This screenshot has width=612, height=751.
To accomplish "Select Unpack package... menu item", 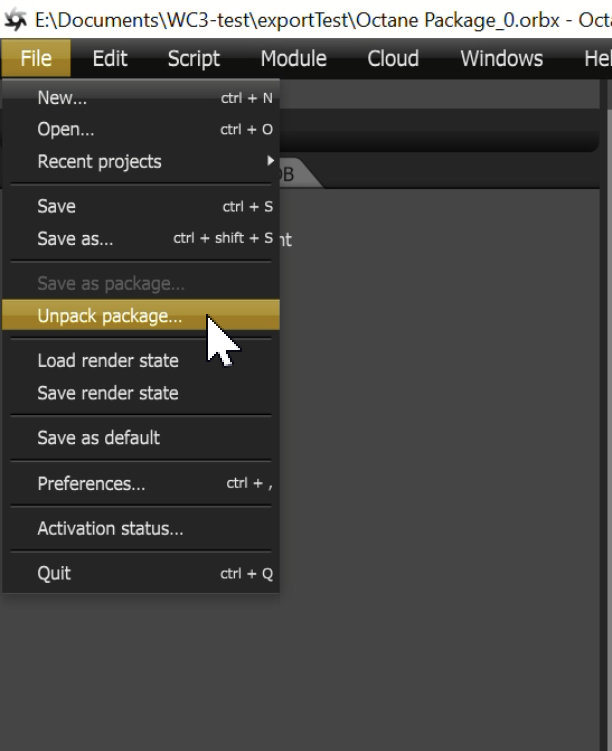I will (109, 316).
